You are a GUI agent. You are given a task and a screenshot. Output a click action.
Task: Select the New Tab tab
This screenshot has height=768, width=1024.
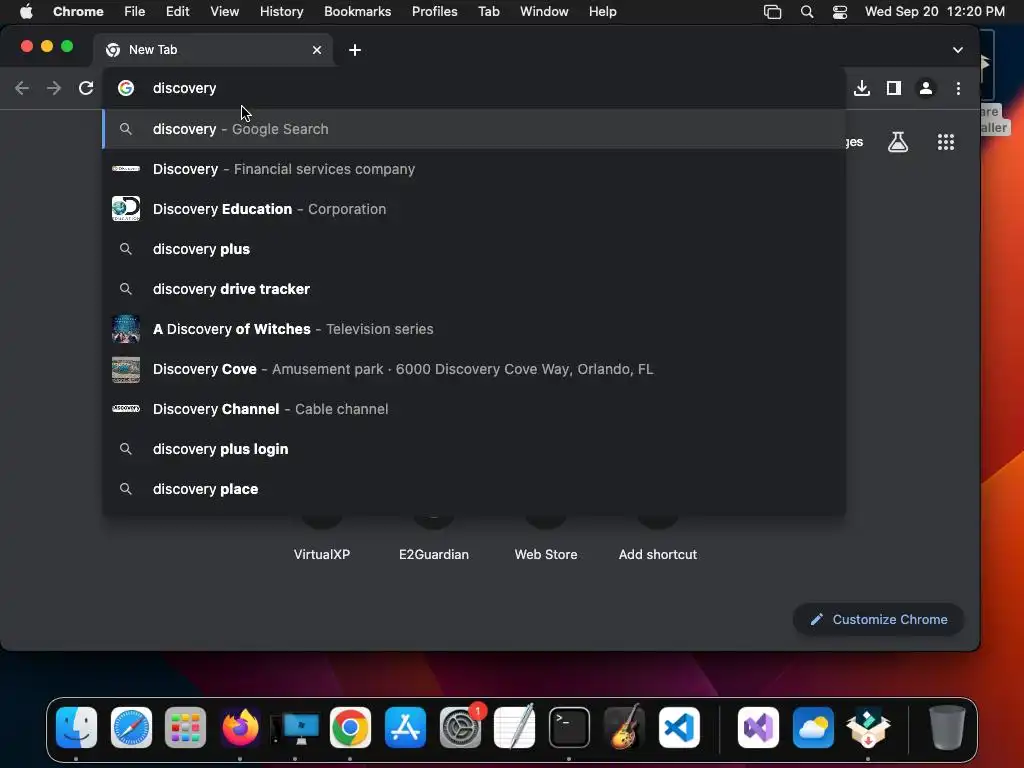tap(214, 50)
